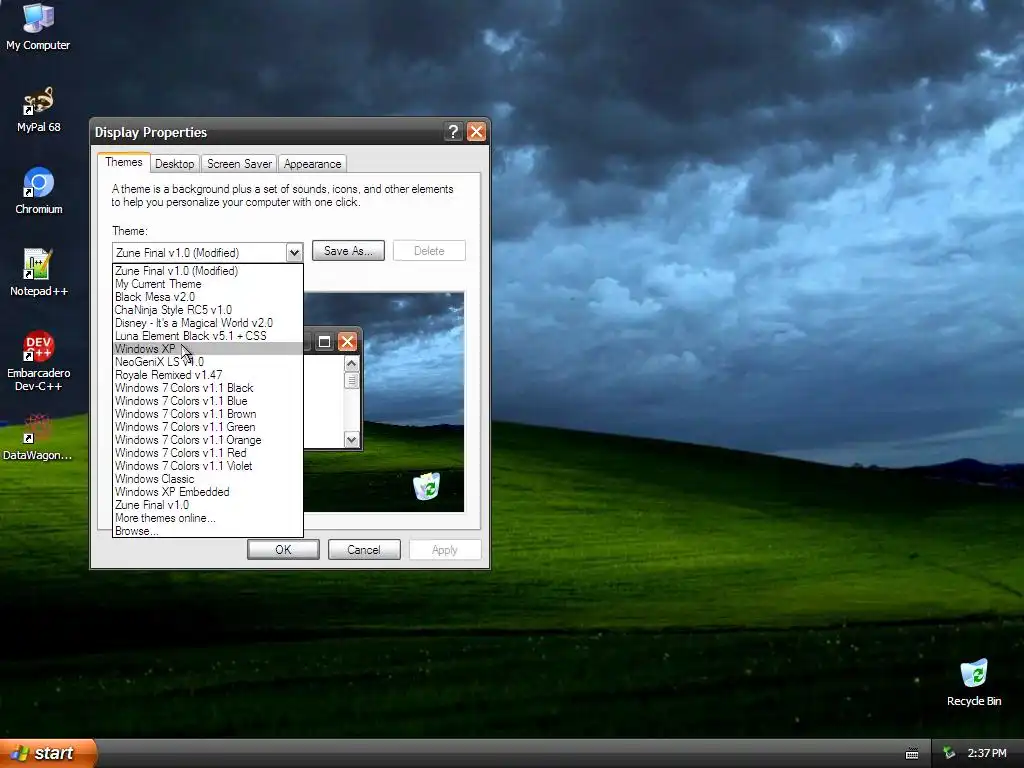Select Windows 7 Colors v1.1 Green
This screenshot has height=768, width=1024.
(x=208, y=427)
